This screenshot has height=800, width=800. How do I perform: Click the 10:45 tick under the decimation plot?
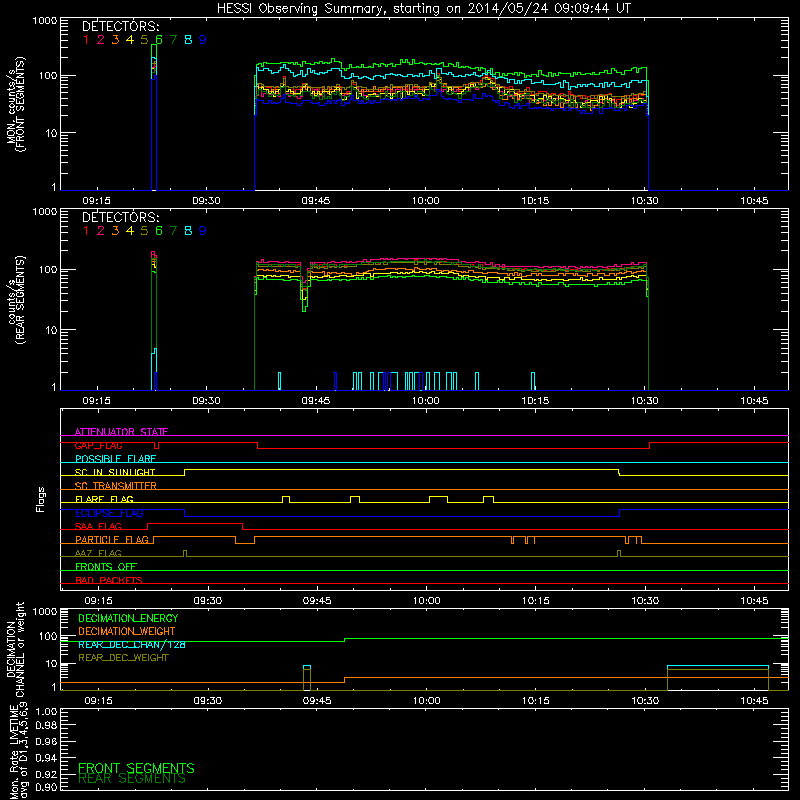click(x=754, y=701)
